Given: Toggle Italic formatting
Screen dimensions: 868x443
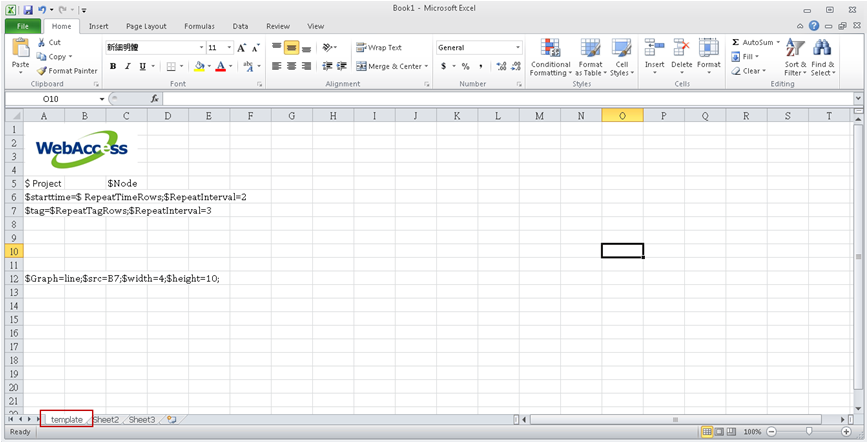Looking at the screenshot, I should coord(127,66).
